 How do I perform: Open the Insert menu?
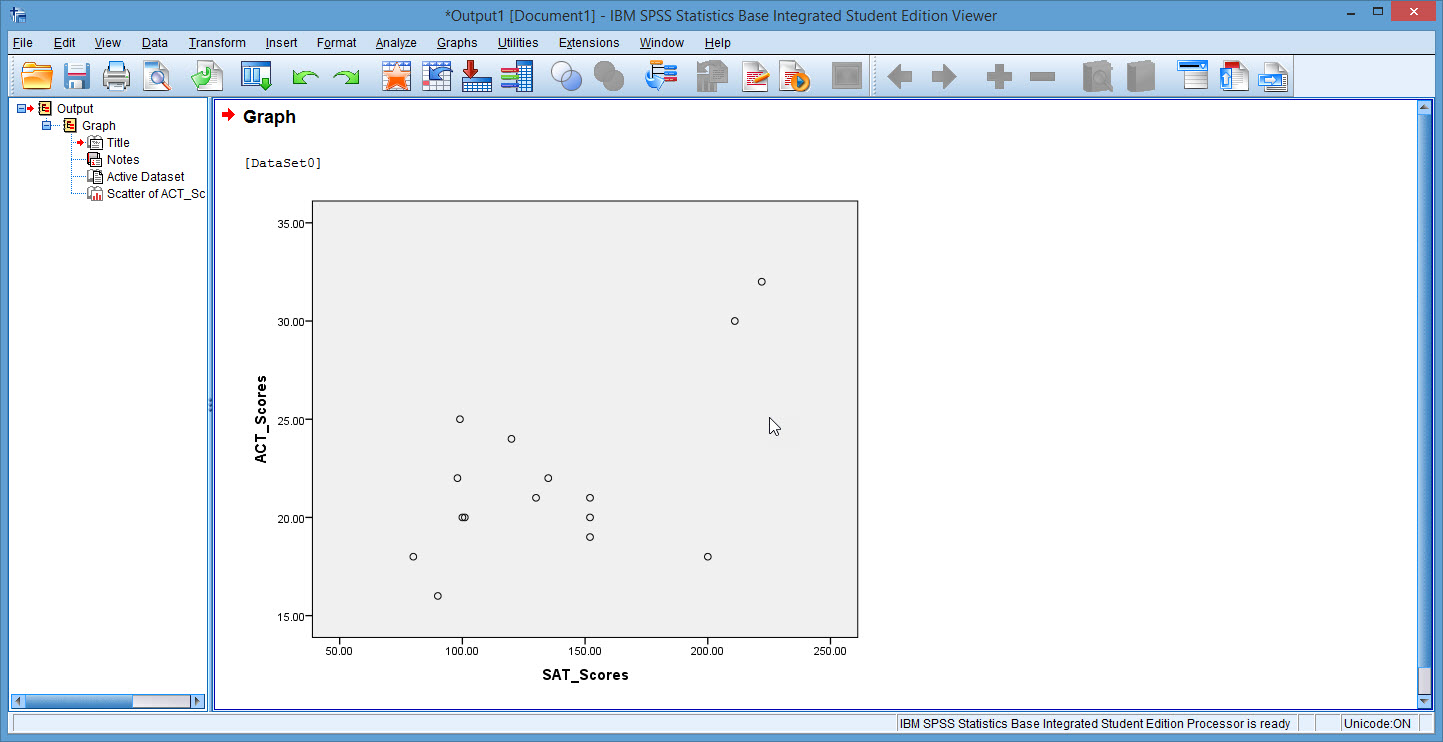pyautogui.click(x=281, y=43)
